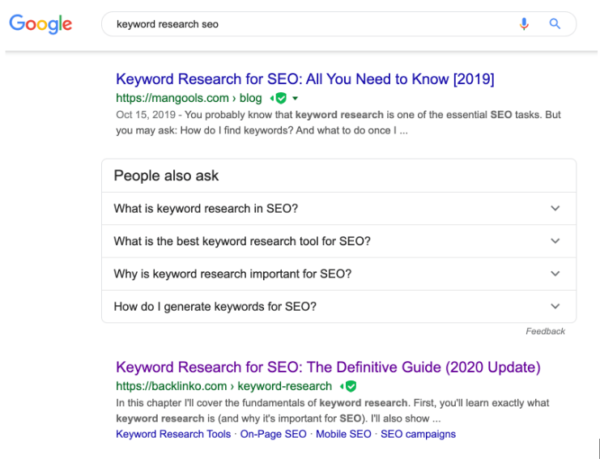The width and height of the screenshot is (600, 463).
Task: Open 'The Definitive Guide (2020 Update)' result
Action: point(328,367)
